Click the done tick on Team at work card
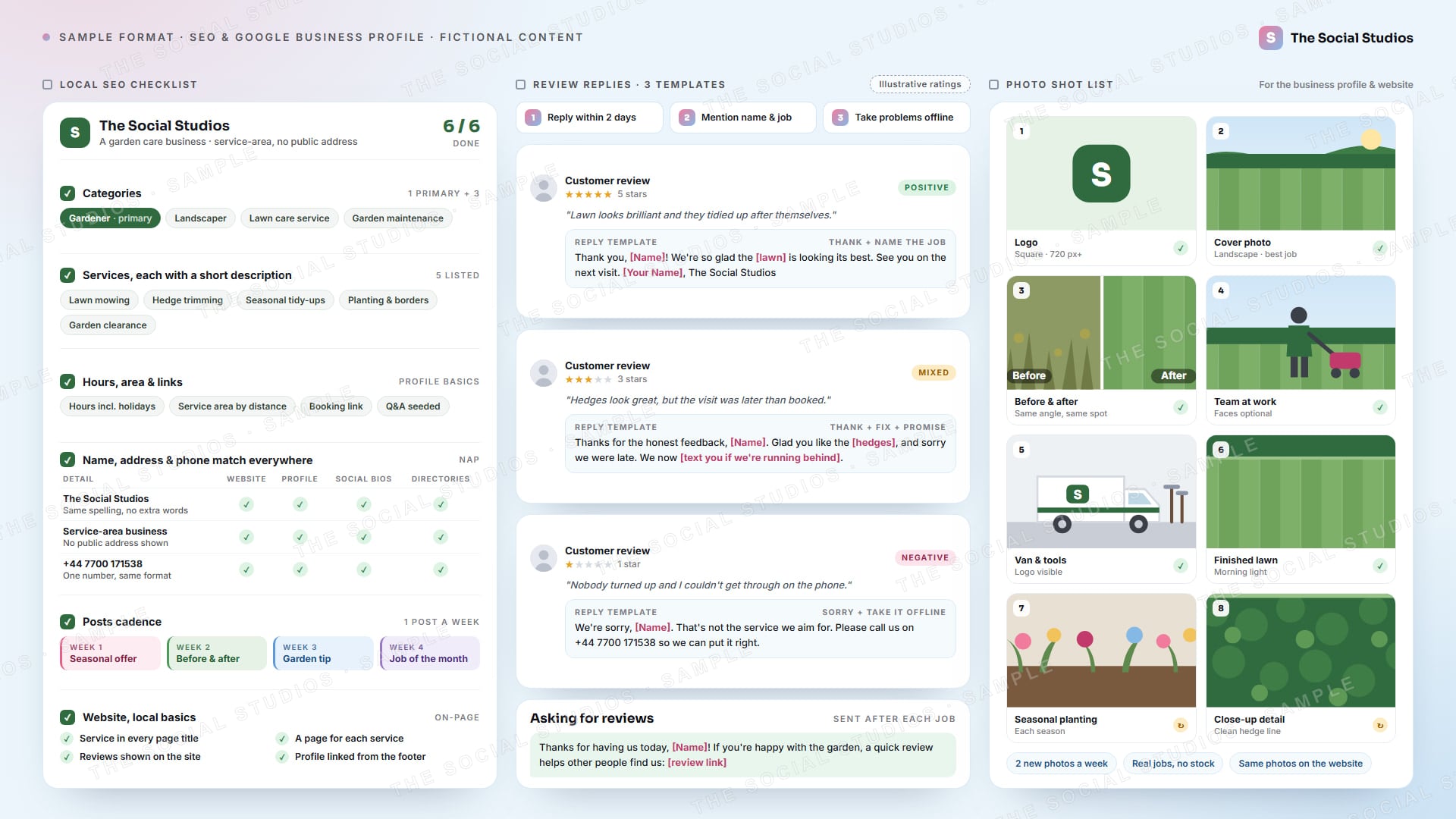This screenshot has width=1456, height=819. pos(1380,407)
